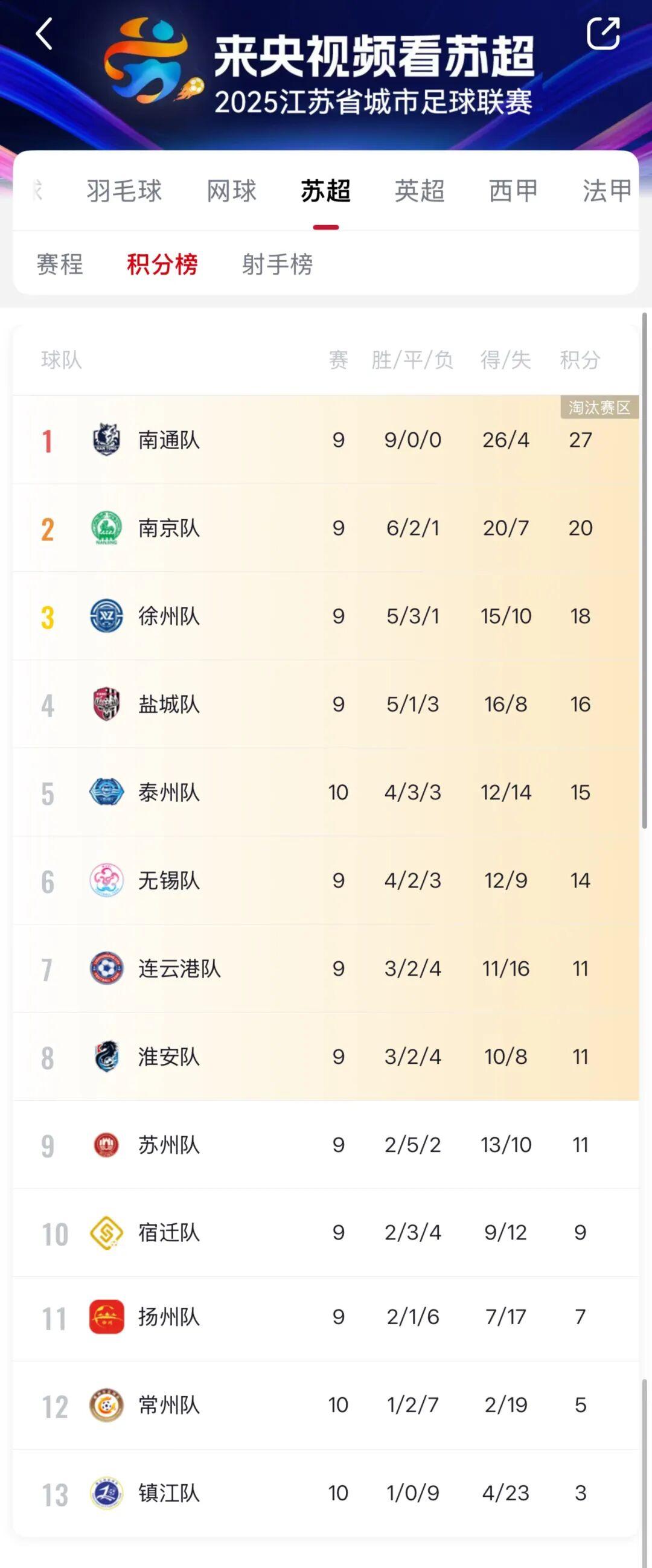Tap the Zhenjiang team crest icon
The height and width of the screenshot is (1568, 652).
(106, 1493)
